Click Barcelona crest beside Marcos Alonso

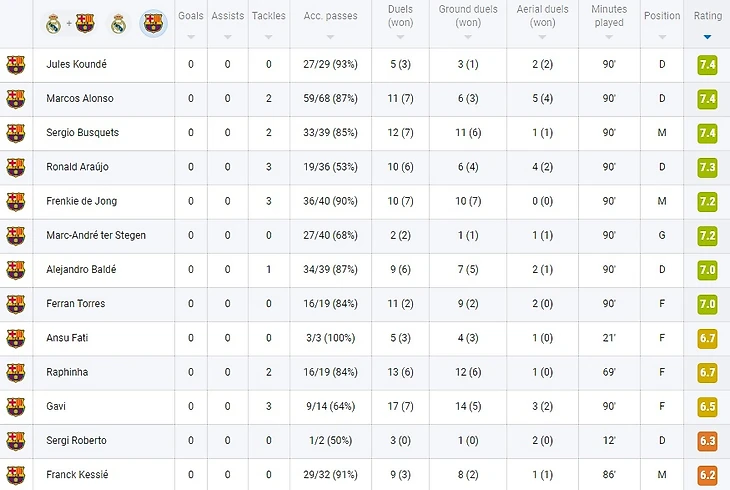(16, 98)
